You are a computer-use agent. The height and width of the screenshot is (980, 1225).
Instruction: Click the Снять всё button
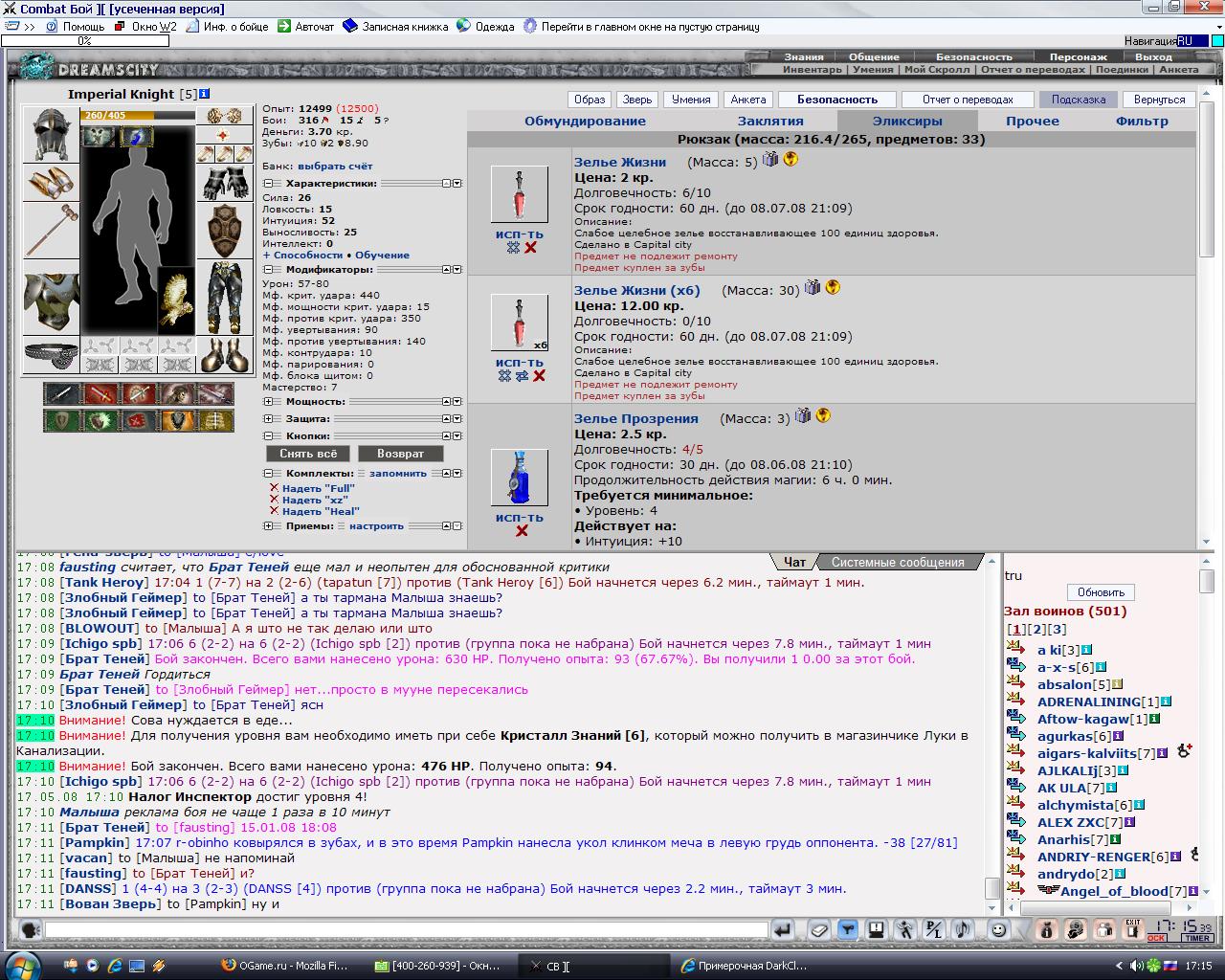[308, 454]
